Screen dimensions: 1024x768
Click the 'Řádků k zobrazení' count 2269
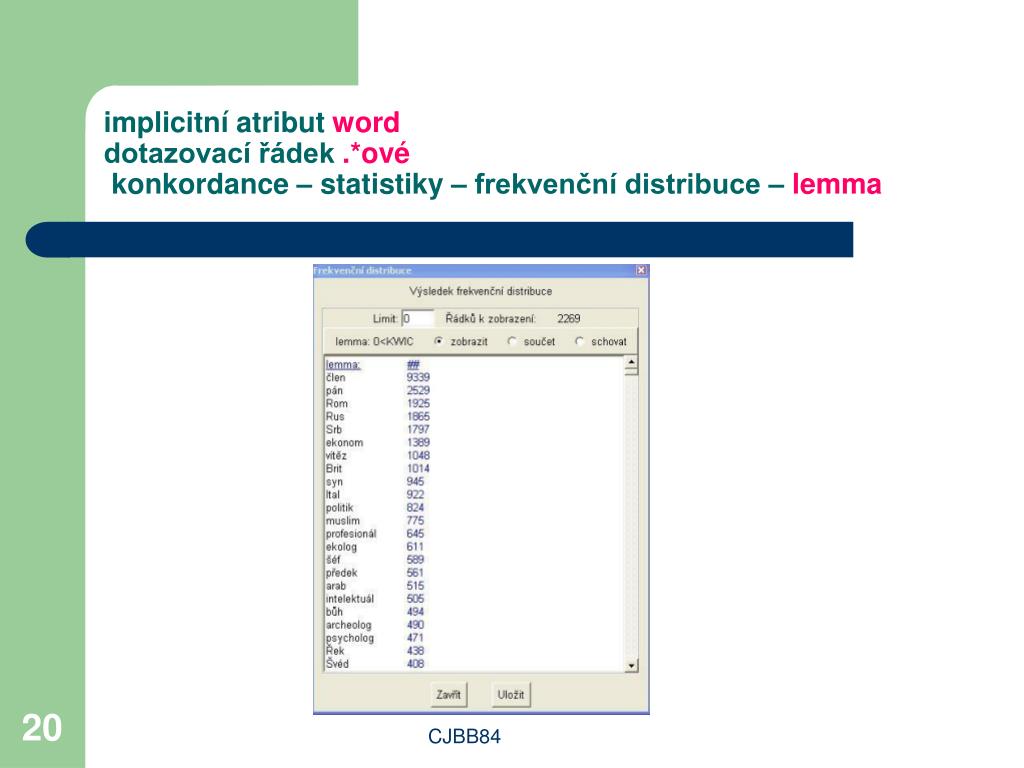568,319
